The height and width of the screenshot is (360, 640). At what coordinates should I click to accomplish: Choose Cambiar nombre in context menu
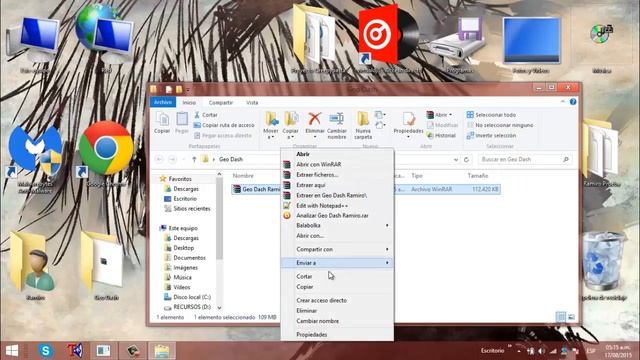337,321
